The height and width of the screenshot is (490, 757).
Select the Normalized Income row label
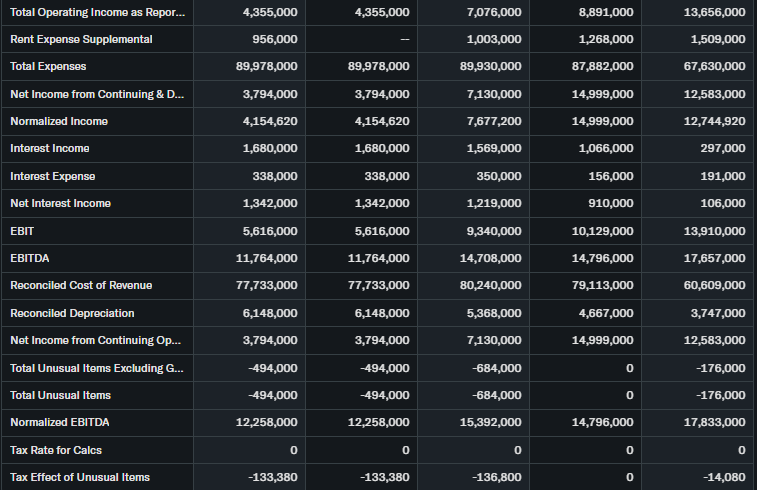click(59, 121)
